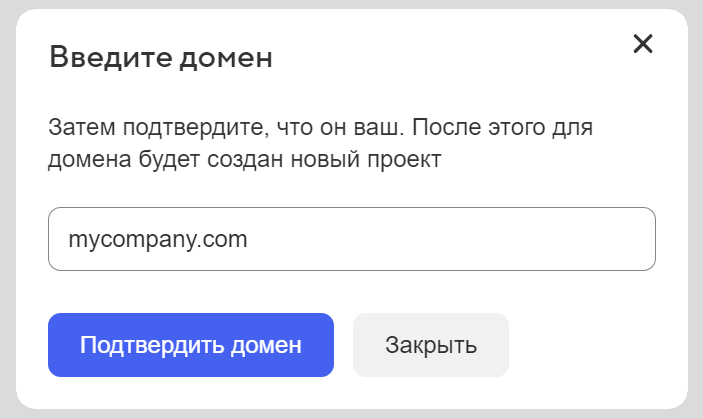
Task: Cancel domain entry with the Закрыть button
Action: coord(431,345)
